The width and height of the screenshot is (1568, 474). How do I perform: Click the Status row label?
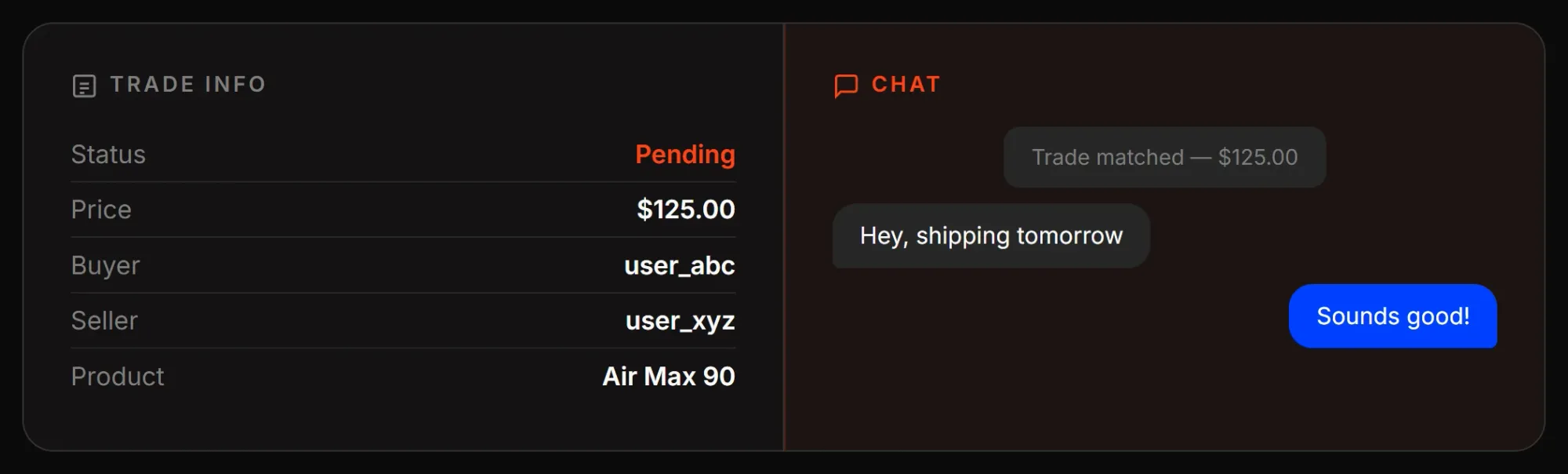click(x=108, y=155)
